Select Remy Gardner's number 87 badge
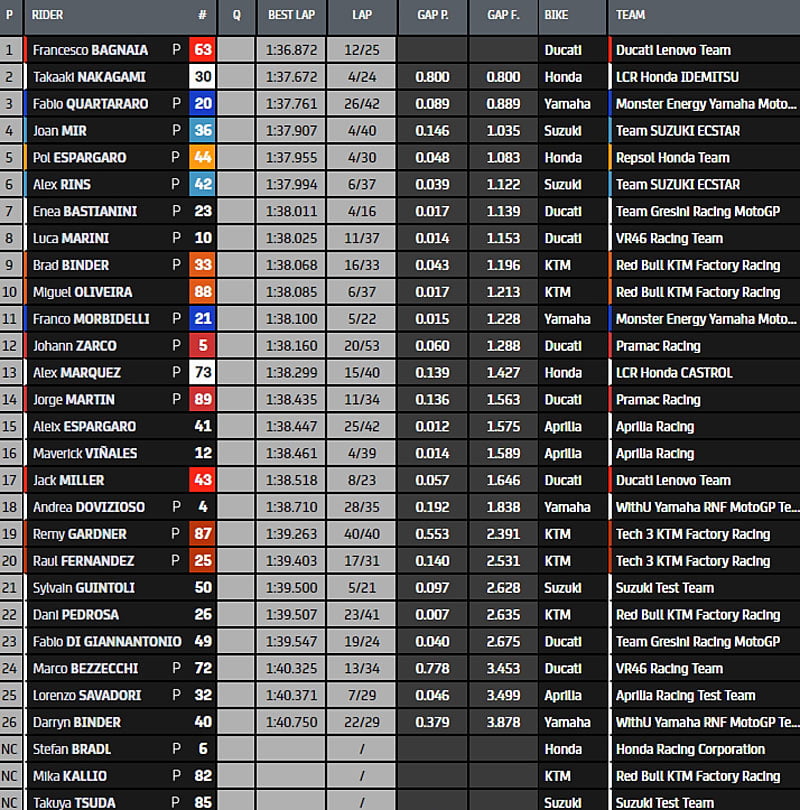 pos(202,534)
